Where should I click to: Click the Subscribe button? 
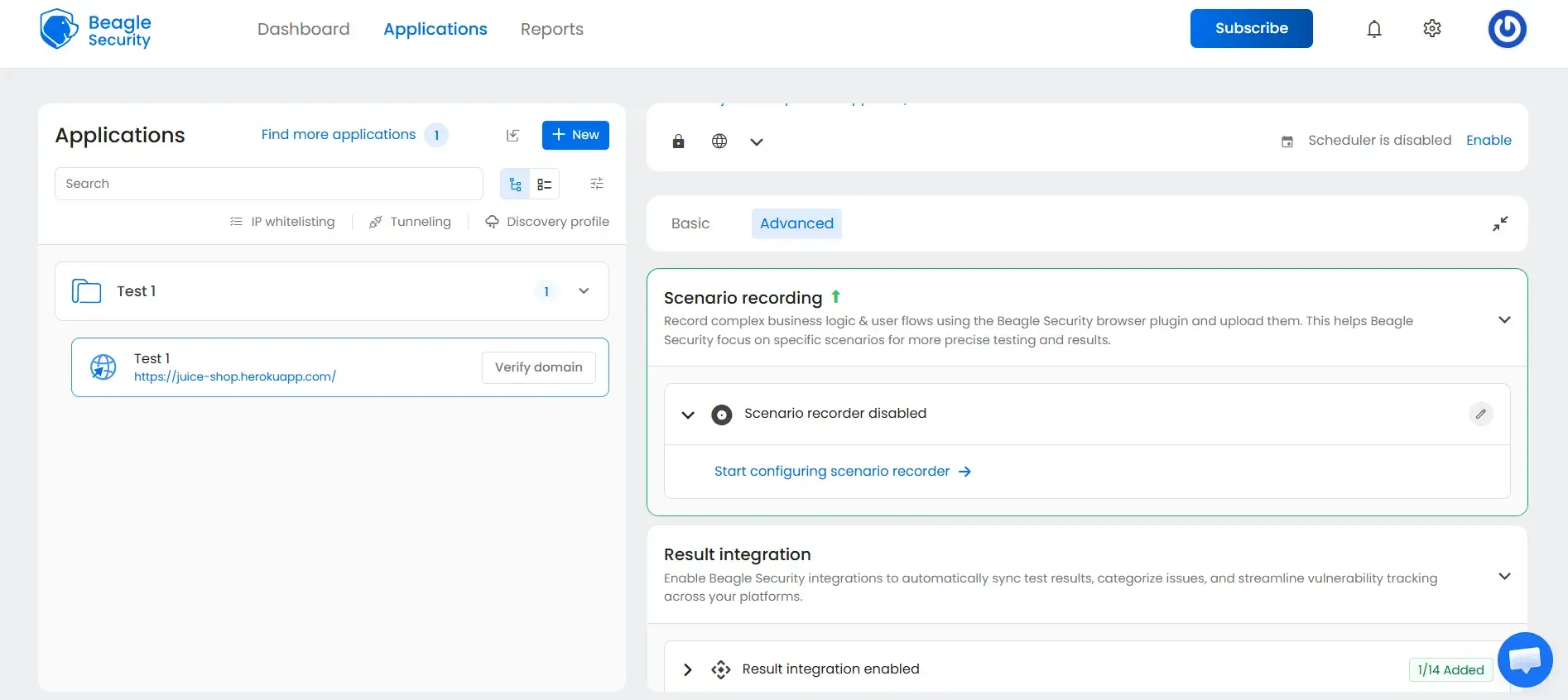point(1252,28)
